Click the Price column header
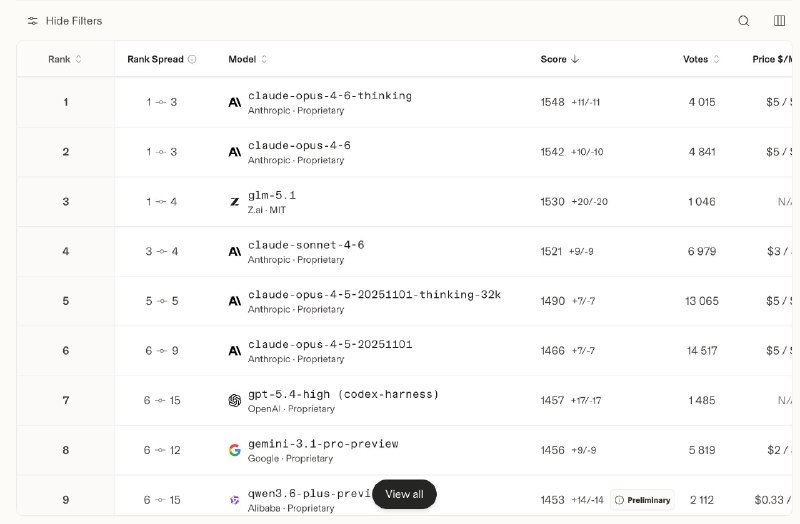 (774, 60)
